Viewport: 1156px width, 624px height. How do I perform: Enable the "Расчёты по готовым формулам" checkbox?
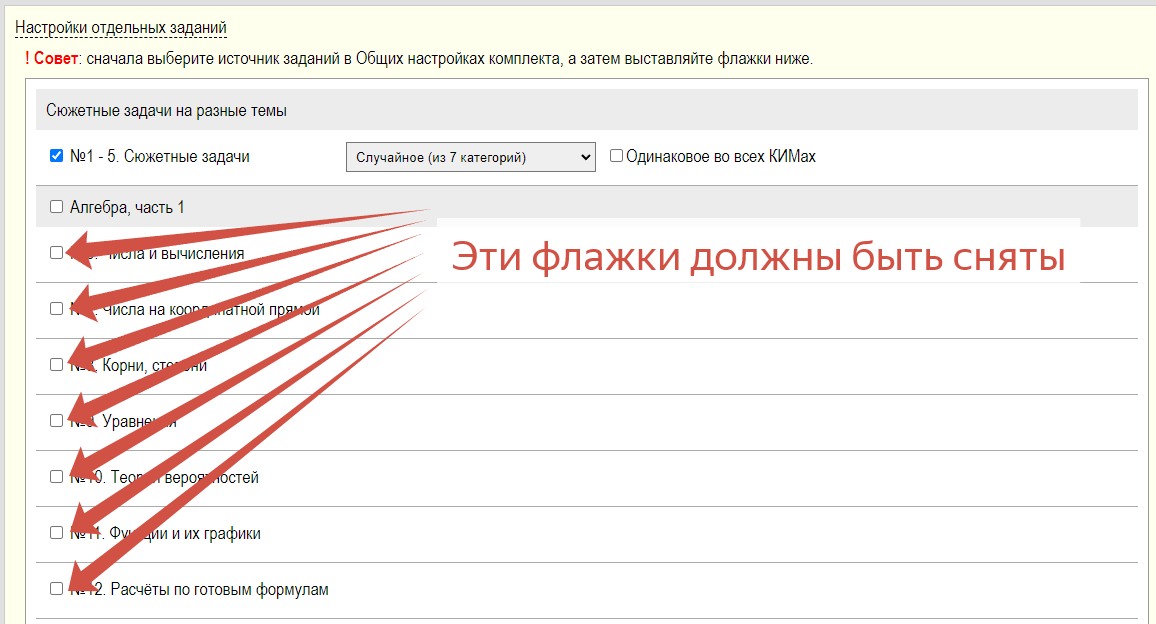pos(57,589)
